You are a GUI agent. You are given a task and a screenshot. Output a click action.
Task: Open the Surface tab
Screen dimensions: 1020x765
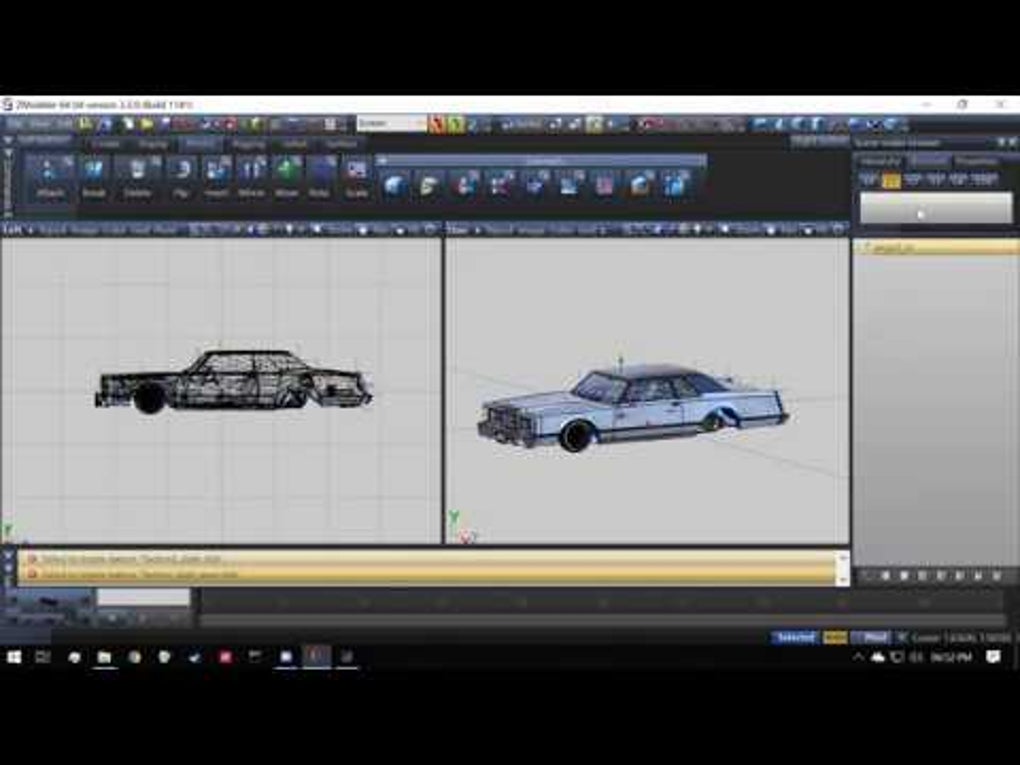coord(341,144)
